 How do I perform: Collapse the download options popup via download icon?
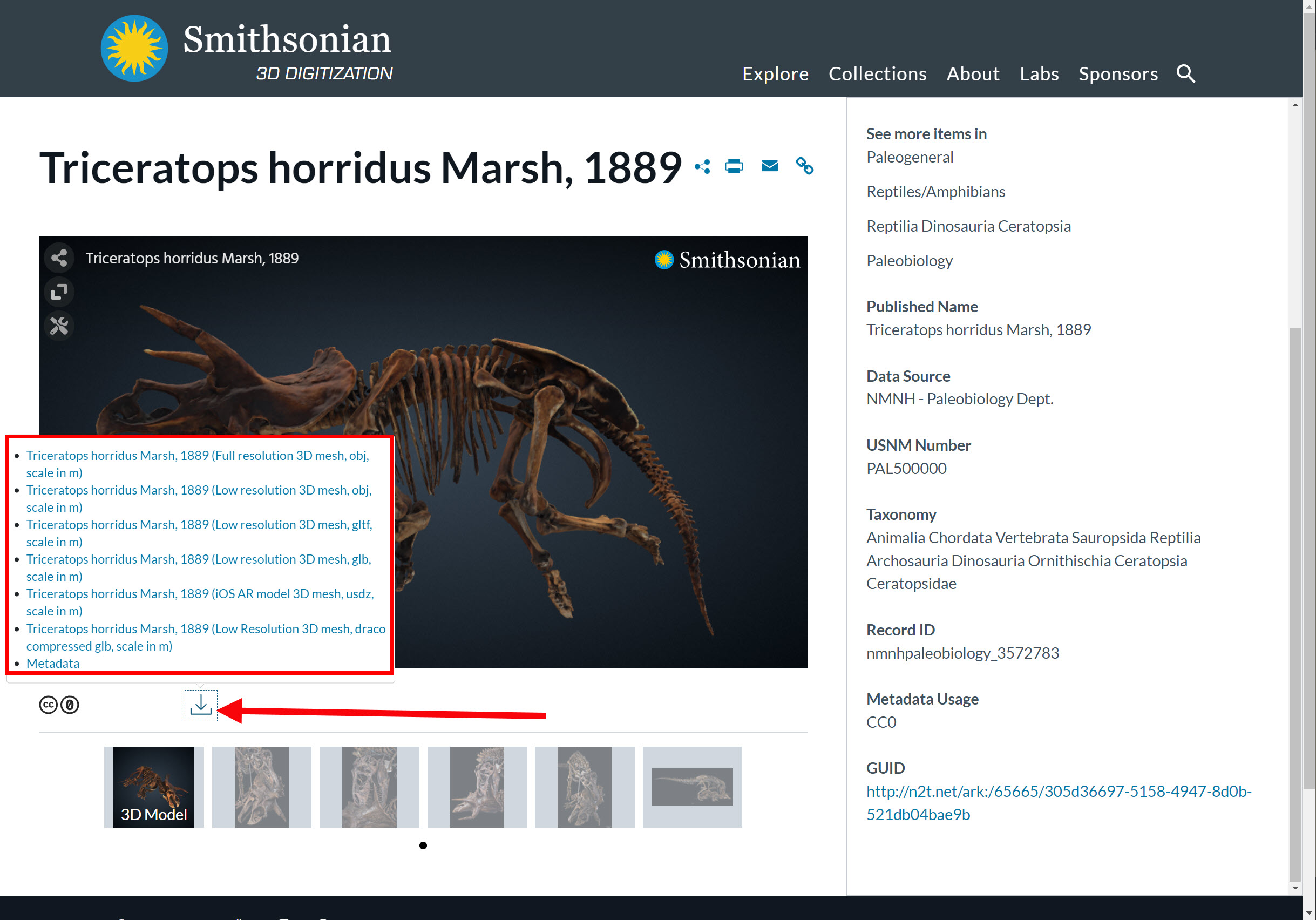pyautogui.click(x=201, y=705)
